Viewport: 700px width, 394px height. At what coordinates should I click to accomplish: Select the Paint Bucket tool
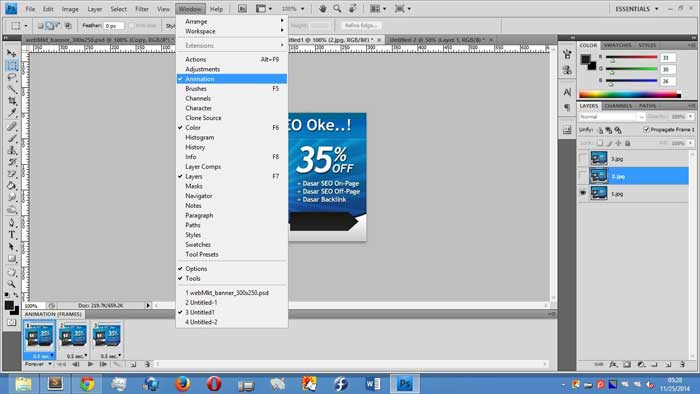(x=12, y=186)
